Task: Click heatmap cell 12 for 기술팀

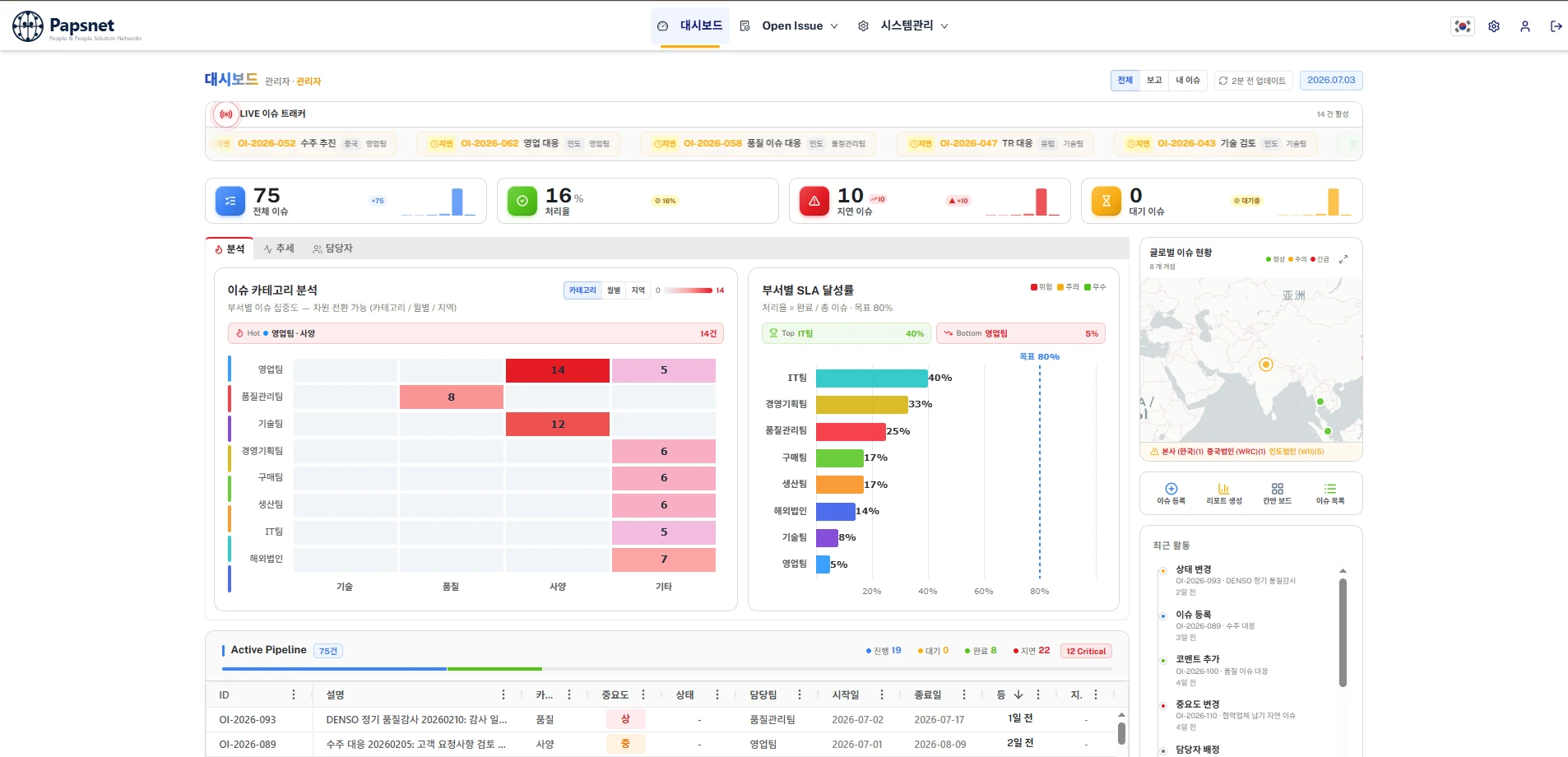Action: point(558,425)
